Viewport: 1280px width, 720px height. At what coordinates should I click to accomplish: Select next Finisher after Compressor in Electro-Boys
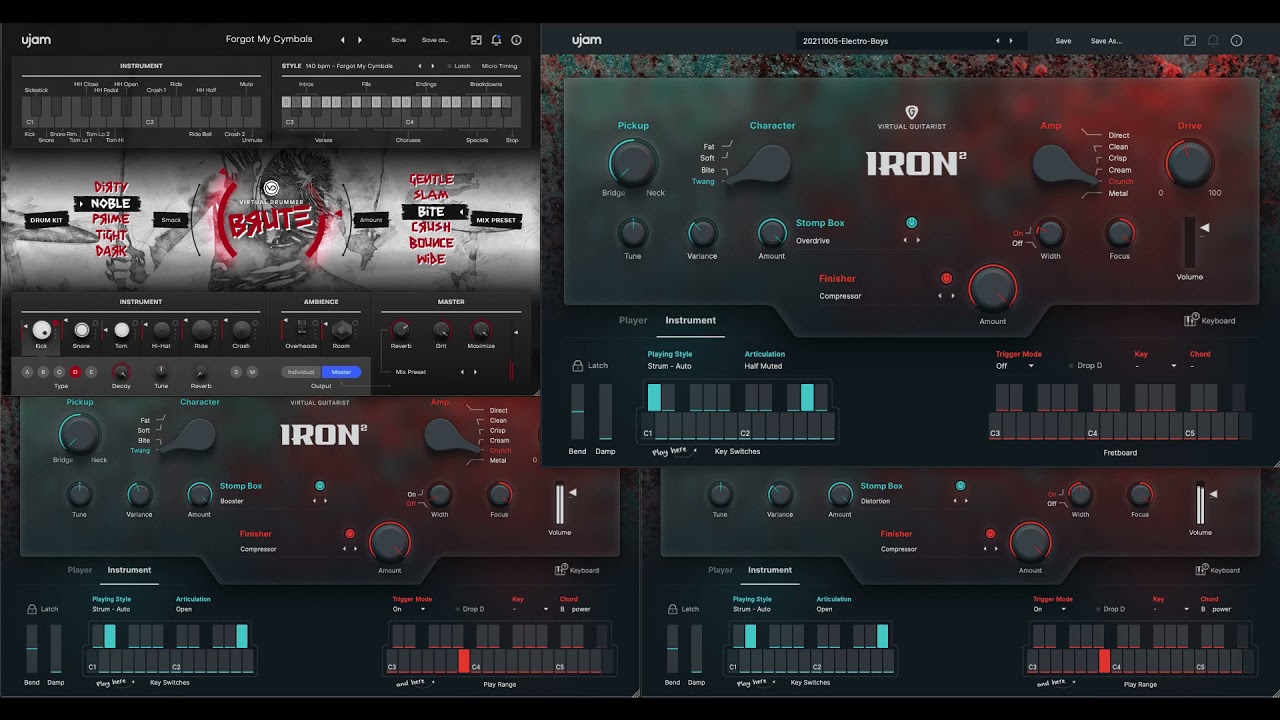coord(953,297)
